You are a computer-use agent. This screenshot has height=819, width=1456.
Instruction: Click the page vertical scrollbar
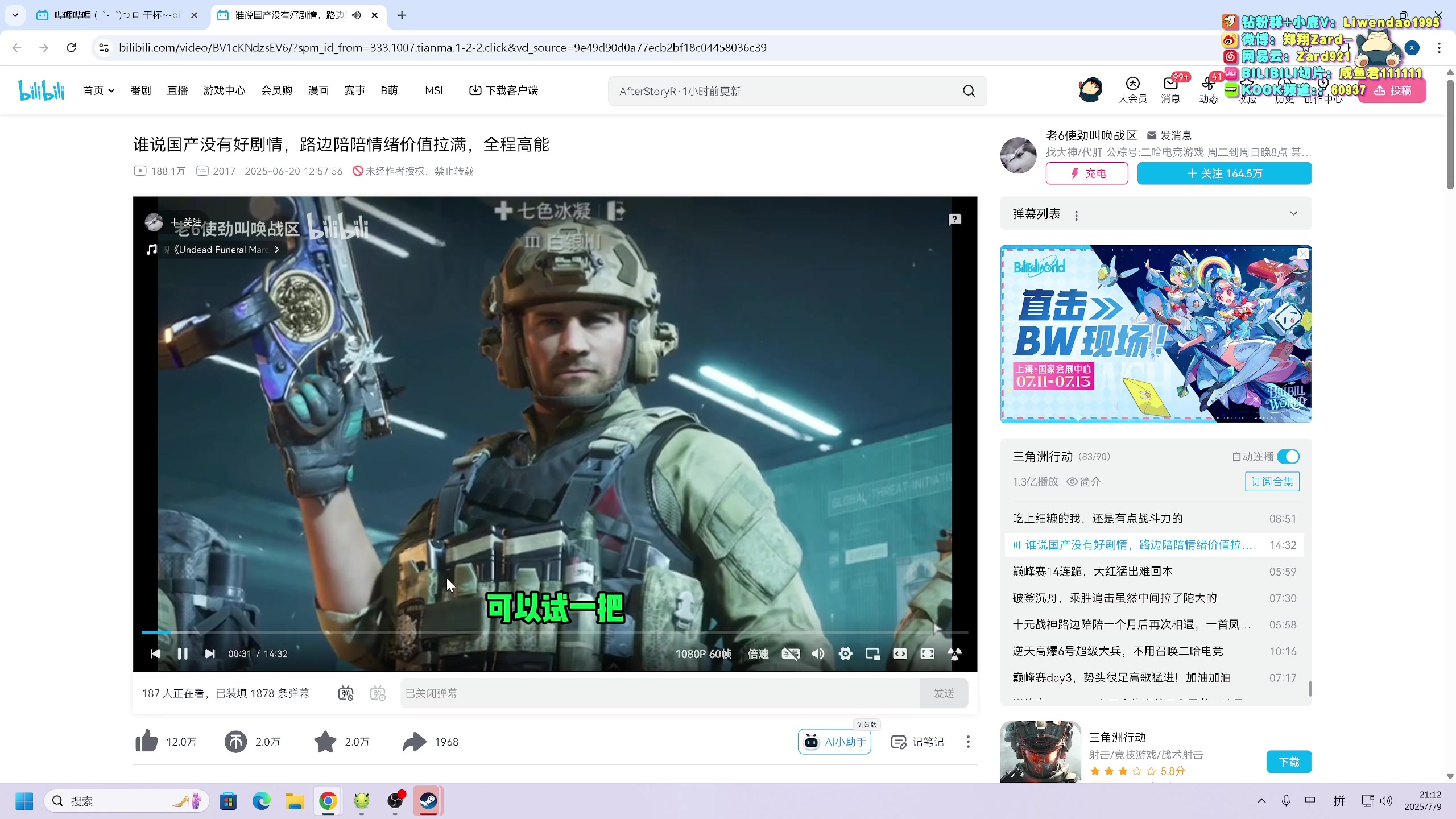coord(1450,135)
